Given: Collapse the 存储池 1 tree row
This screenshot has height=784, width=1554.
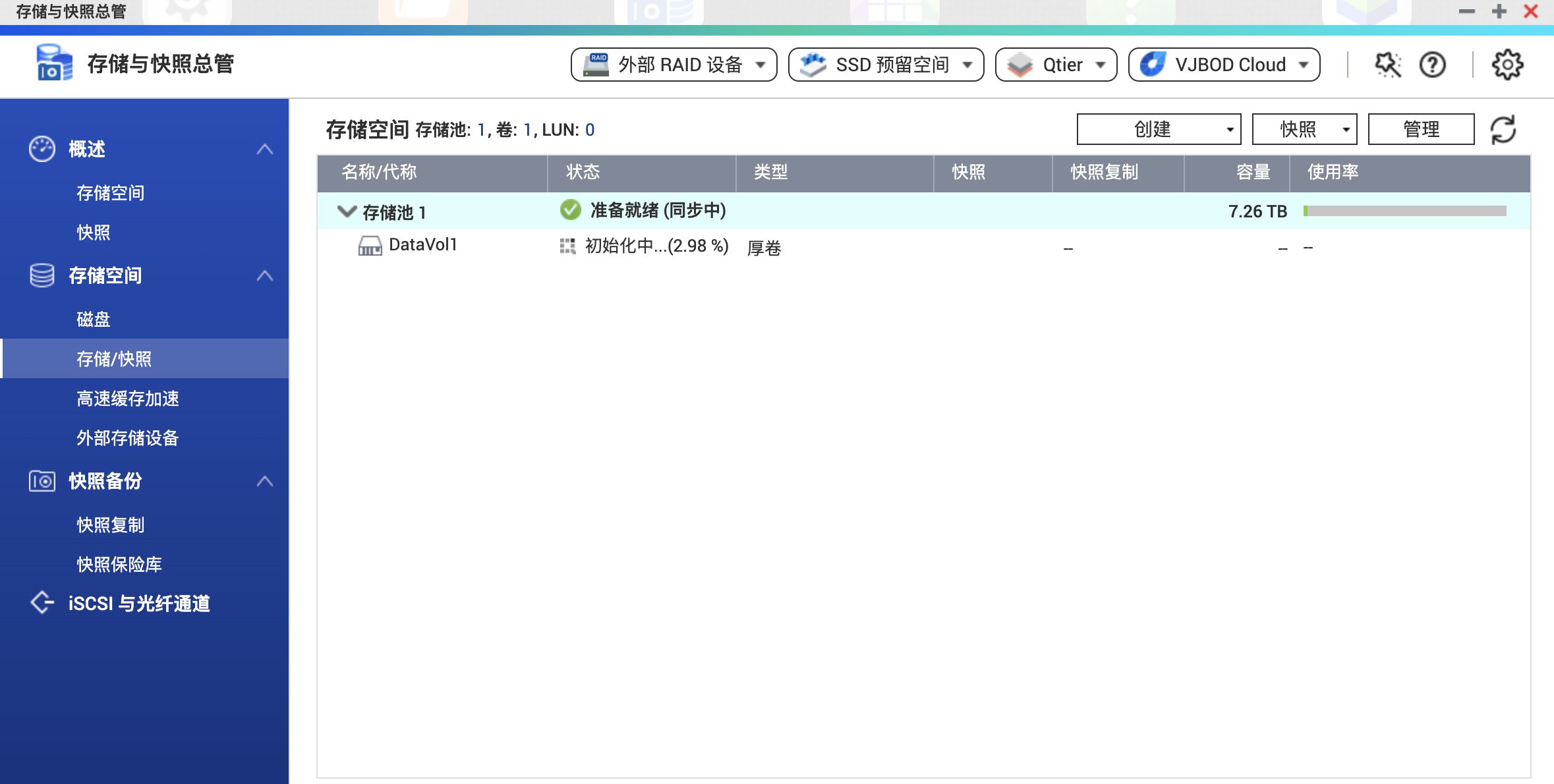Looking at the screenshot, I should [346, 211].
